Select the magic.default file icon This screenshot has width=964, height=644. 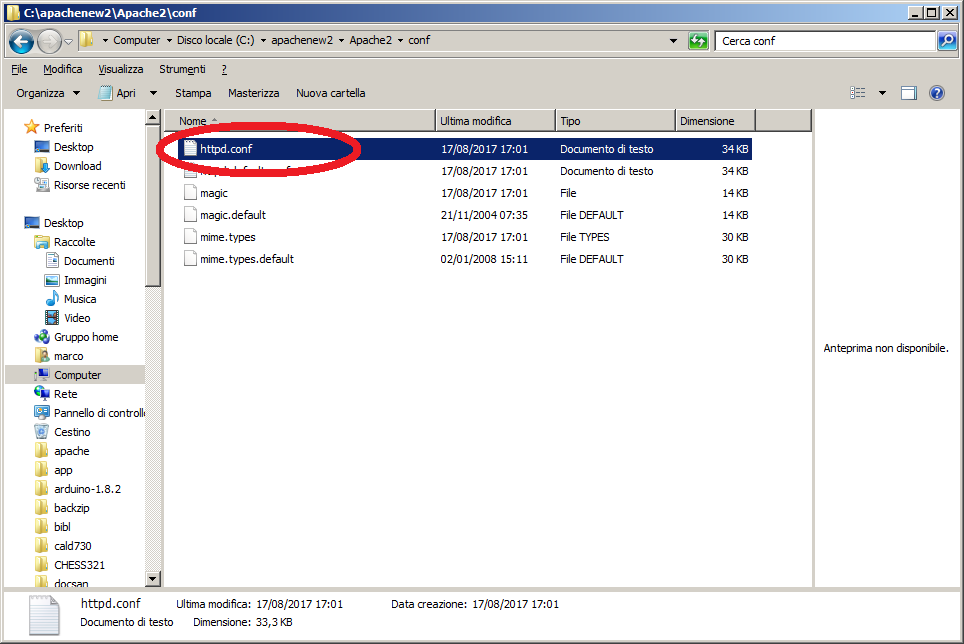191,215
